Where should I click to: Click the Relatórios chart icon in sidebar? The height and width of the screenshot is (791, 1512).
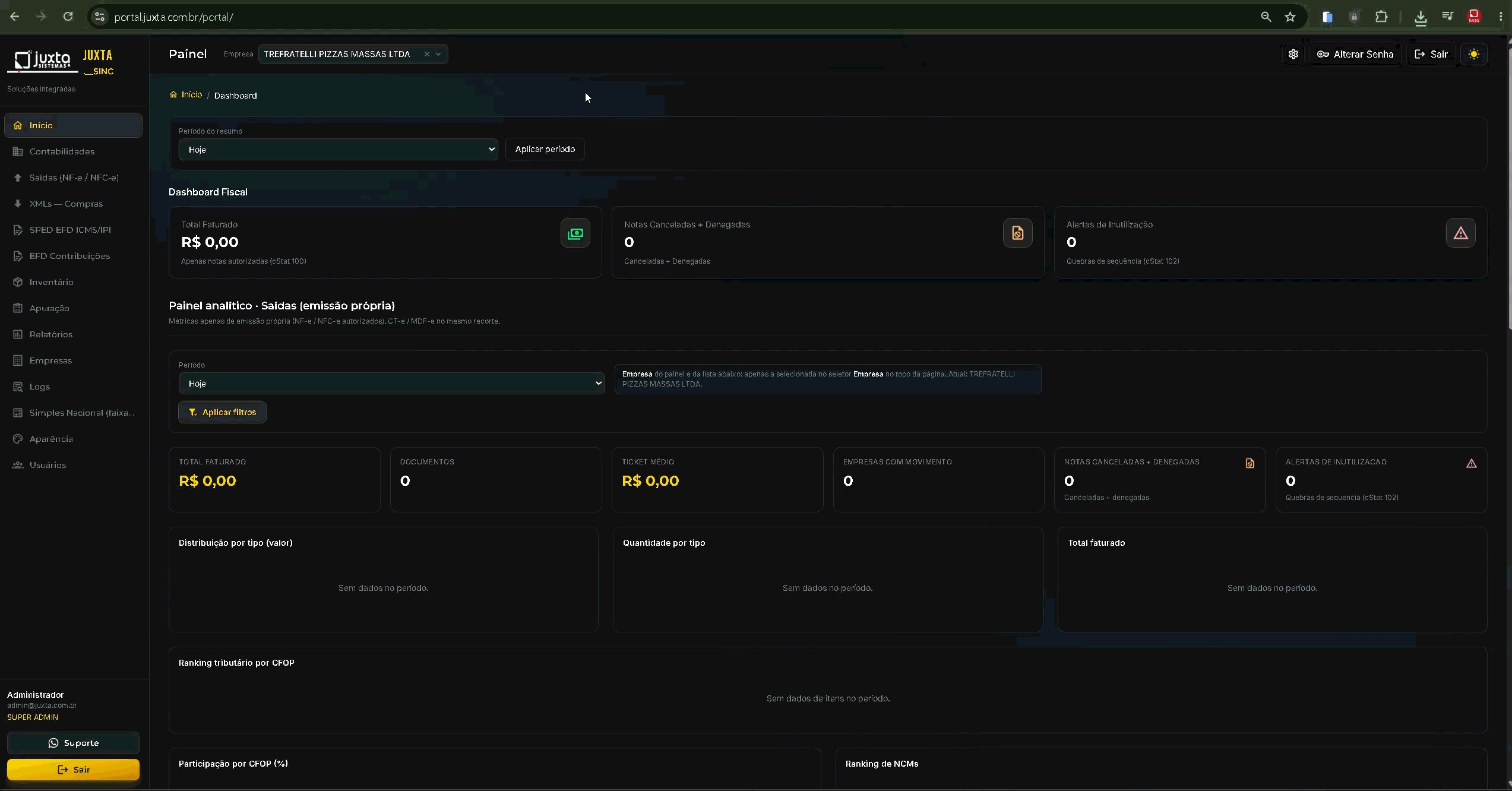[x=18, y=334]
